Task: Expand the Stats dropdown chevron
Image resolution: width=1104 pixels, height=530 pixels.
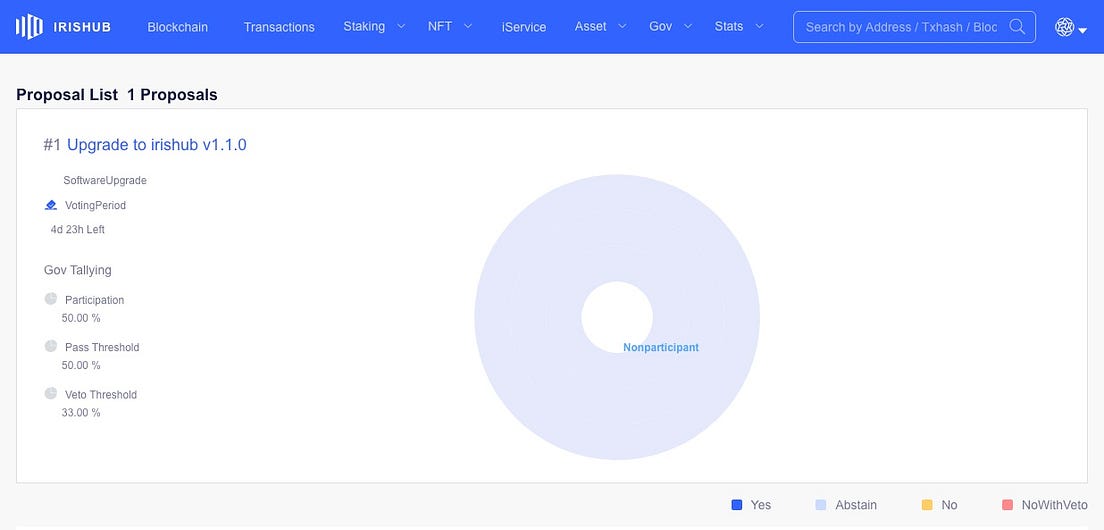Action: click(x=759, y=26)
